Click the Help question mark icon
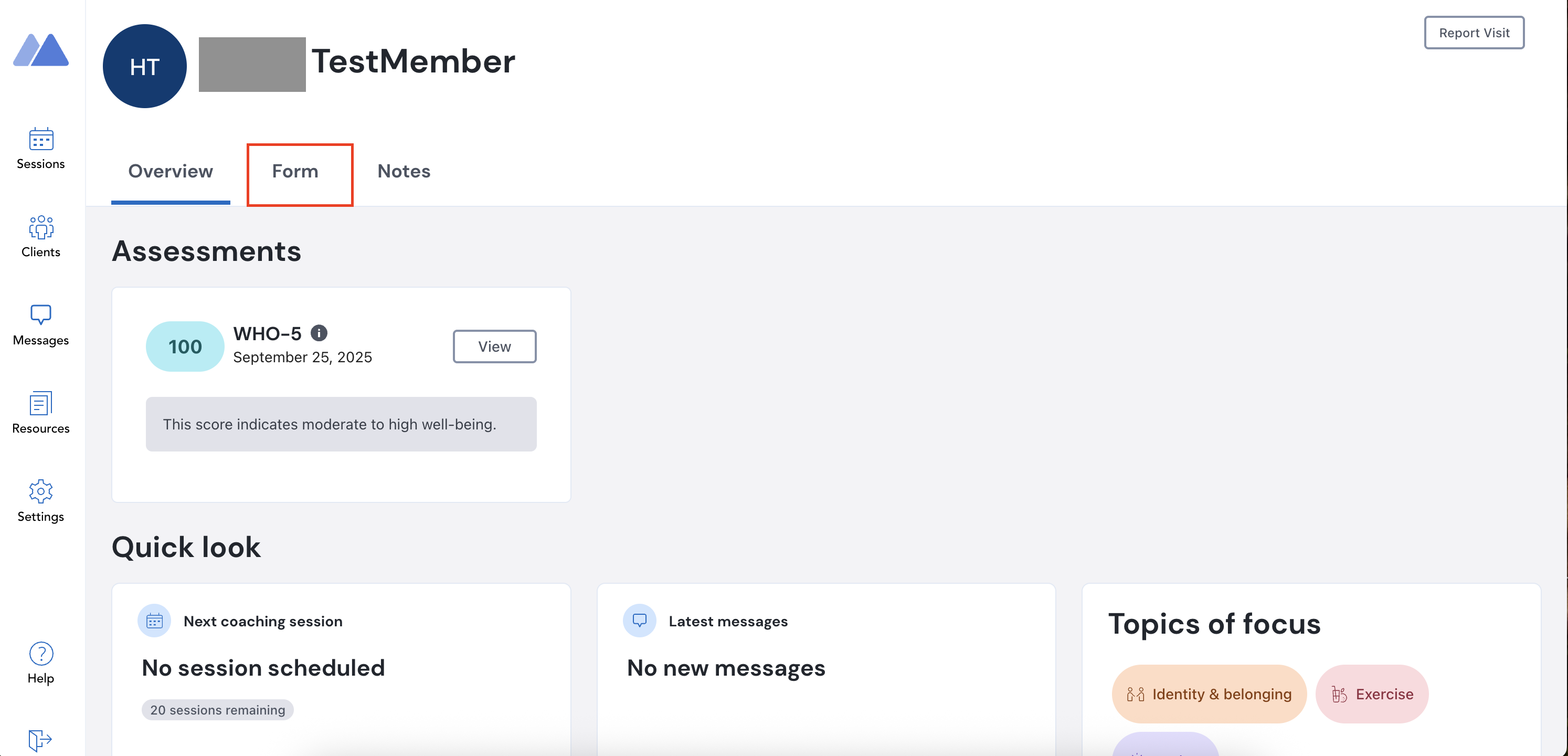 (41, 654)
